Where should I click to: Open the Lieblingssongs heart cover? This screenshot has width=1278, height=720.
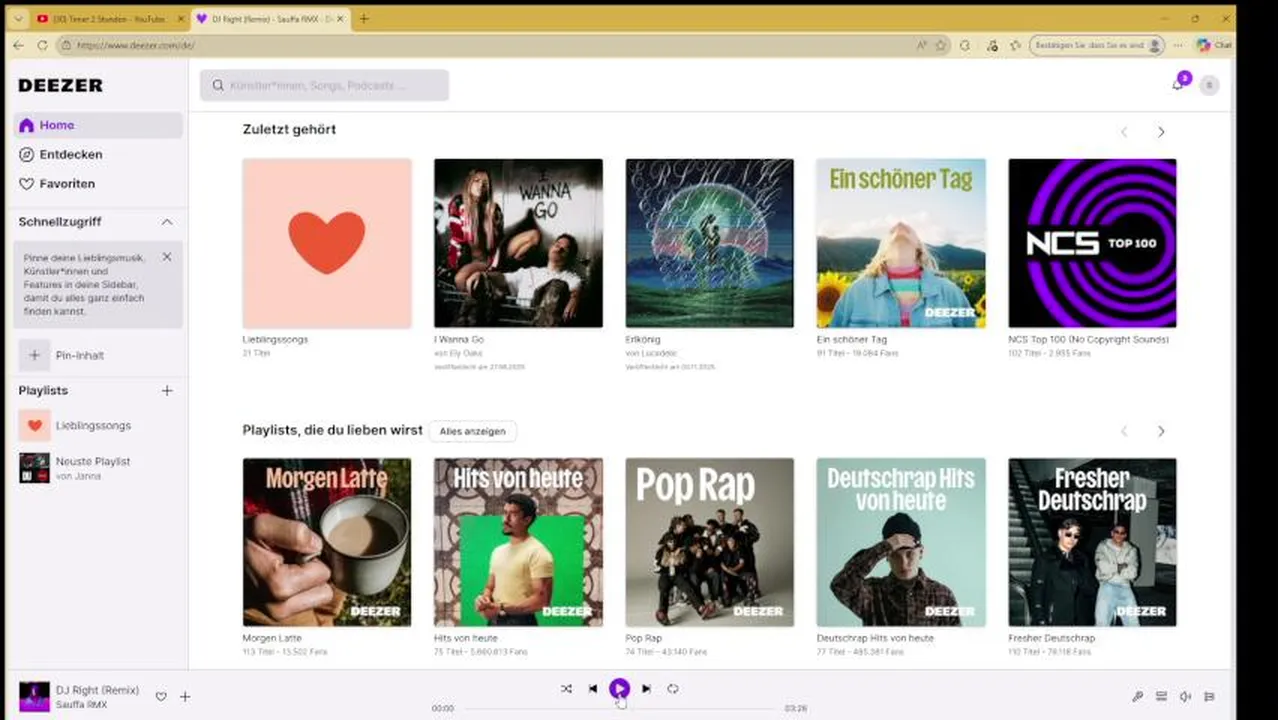[327, 243]
